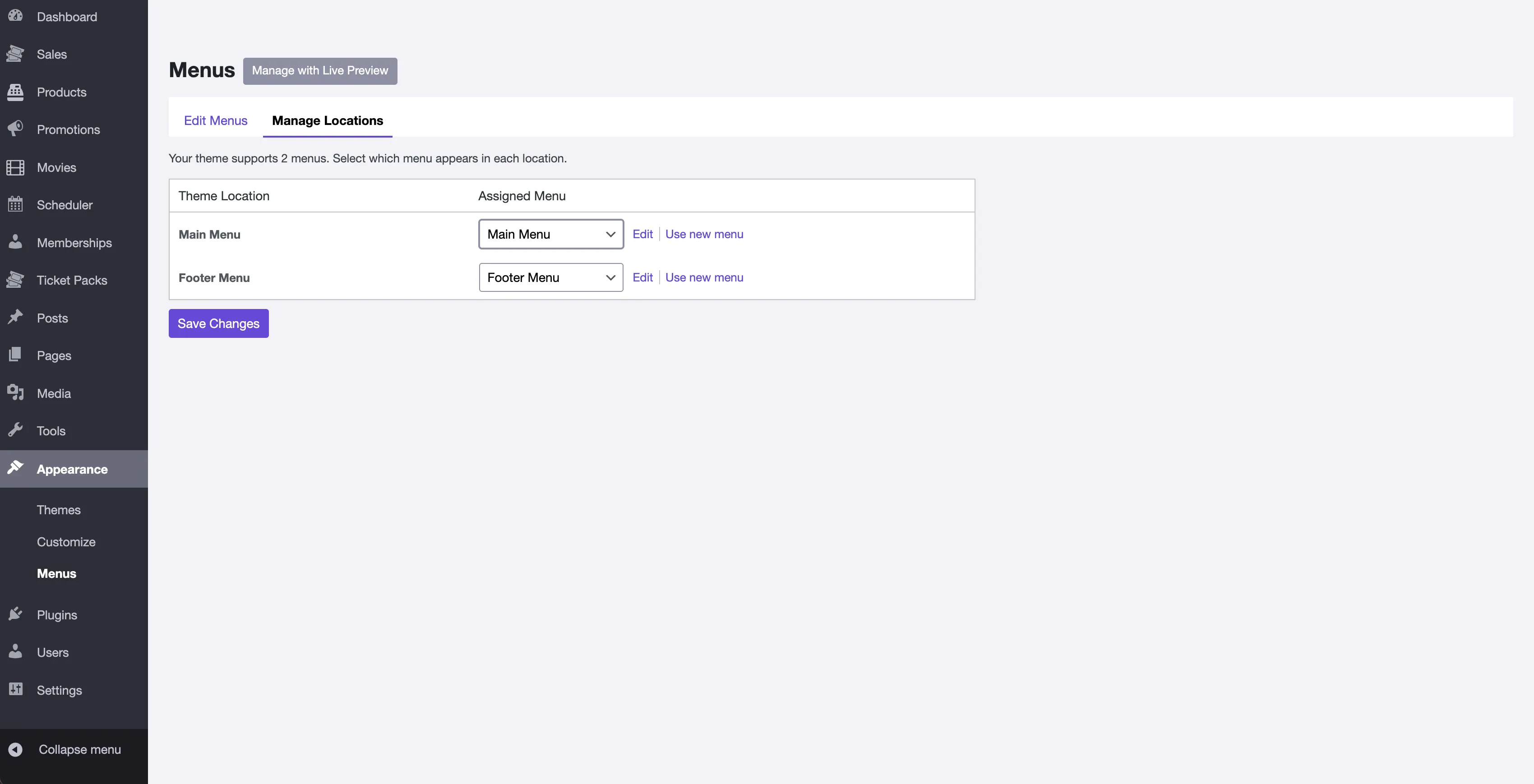Click Edit link for Footer Menu row
1534x784 pixels.
coord(642,277)
